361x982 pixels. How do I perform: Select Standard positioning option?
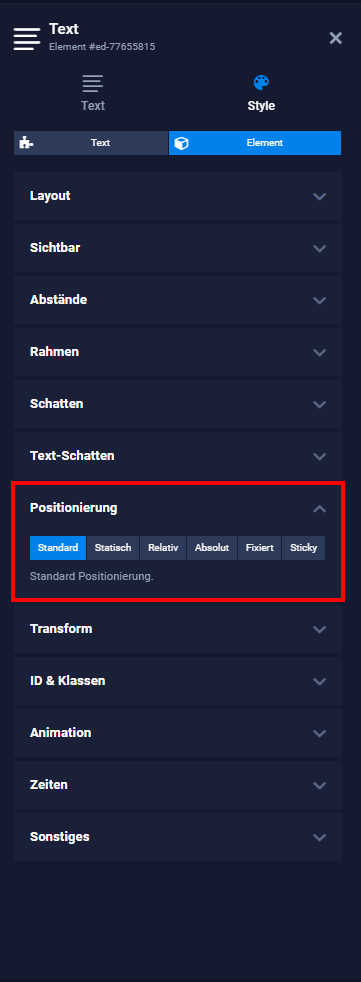(x=58, y=548)
